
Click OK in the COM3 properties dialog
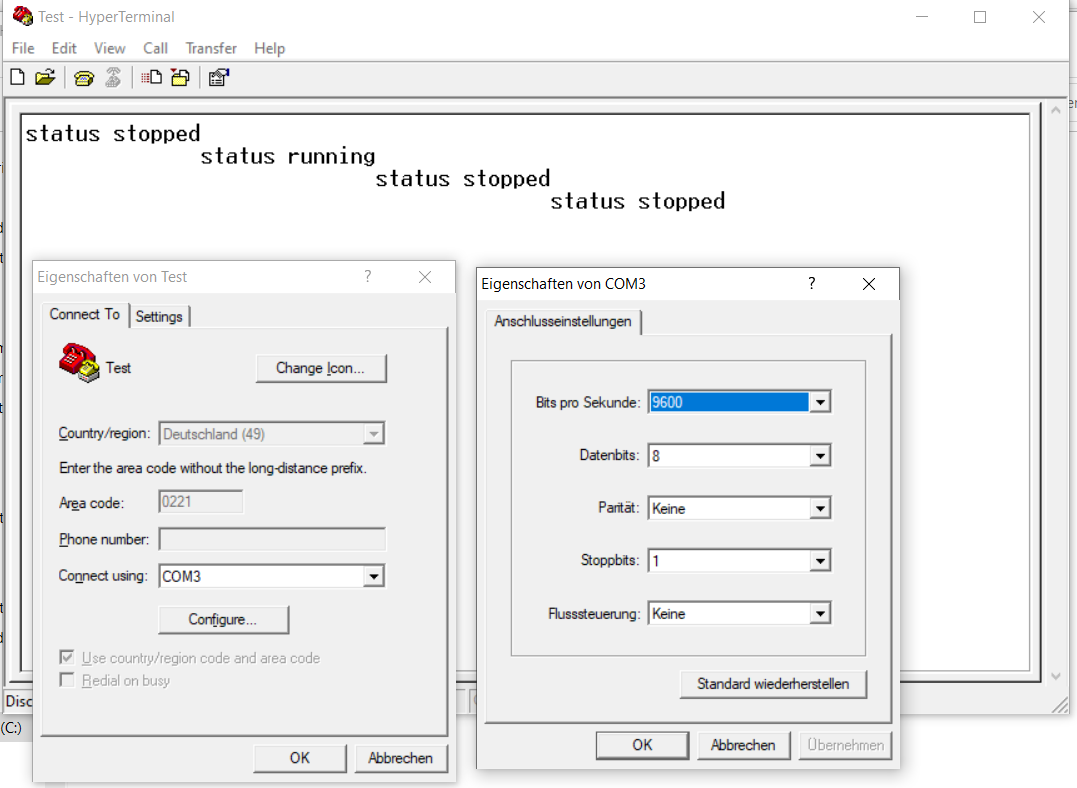click(642, 745)
